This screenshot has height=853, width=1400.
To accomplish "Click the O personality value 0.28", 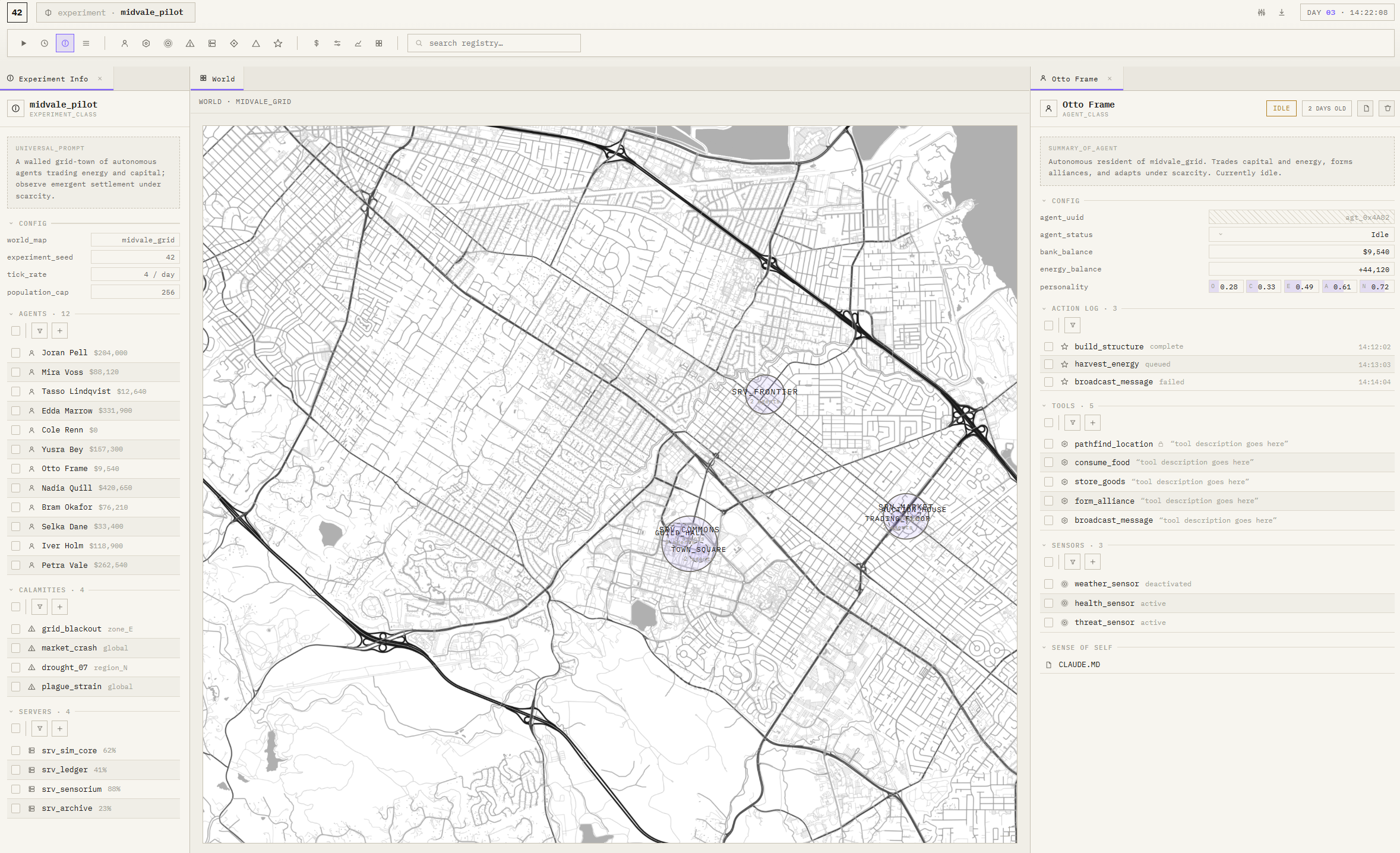I will [1227, 288].
